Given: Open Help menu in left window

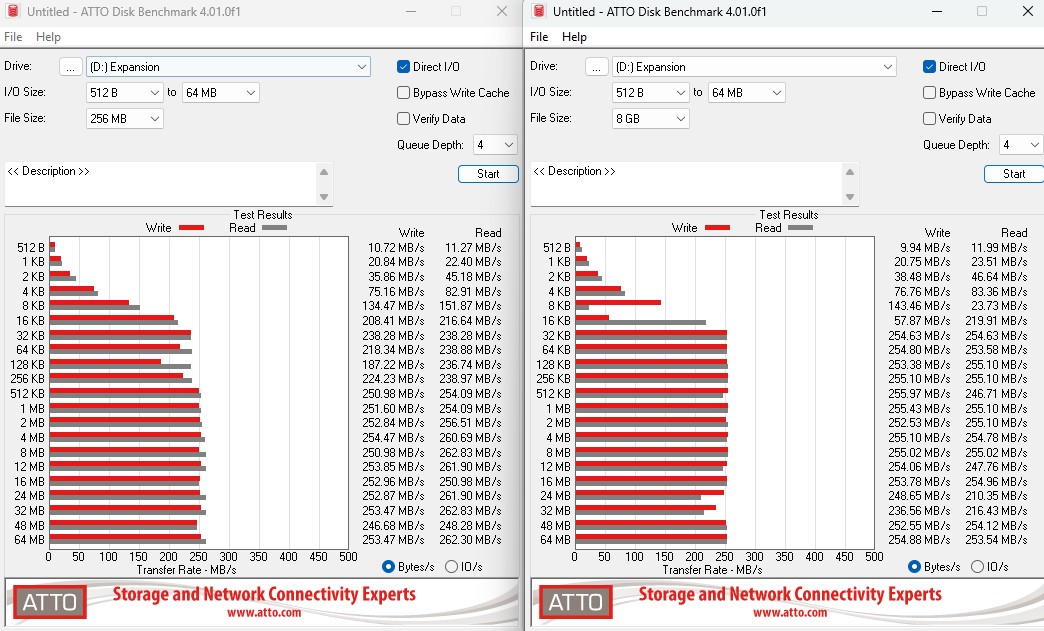Looking at the screenshot, I should pyautogui.click(x=48, y=37).
